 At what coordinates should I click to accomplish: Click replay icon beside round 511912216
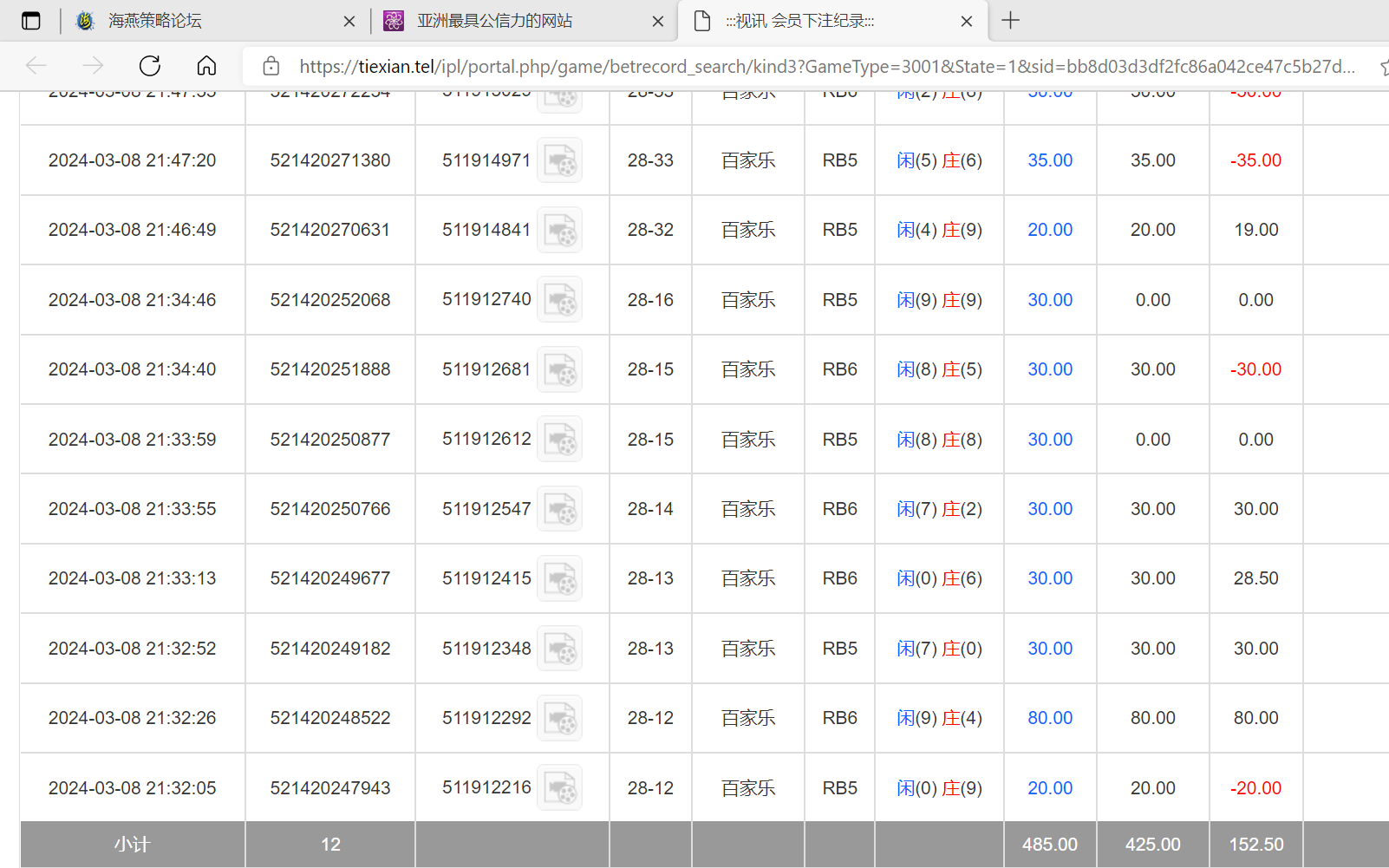coord(559,788)
